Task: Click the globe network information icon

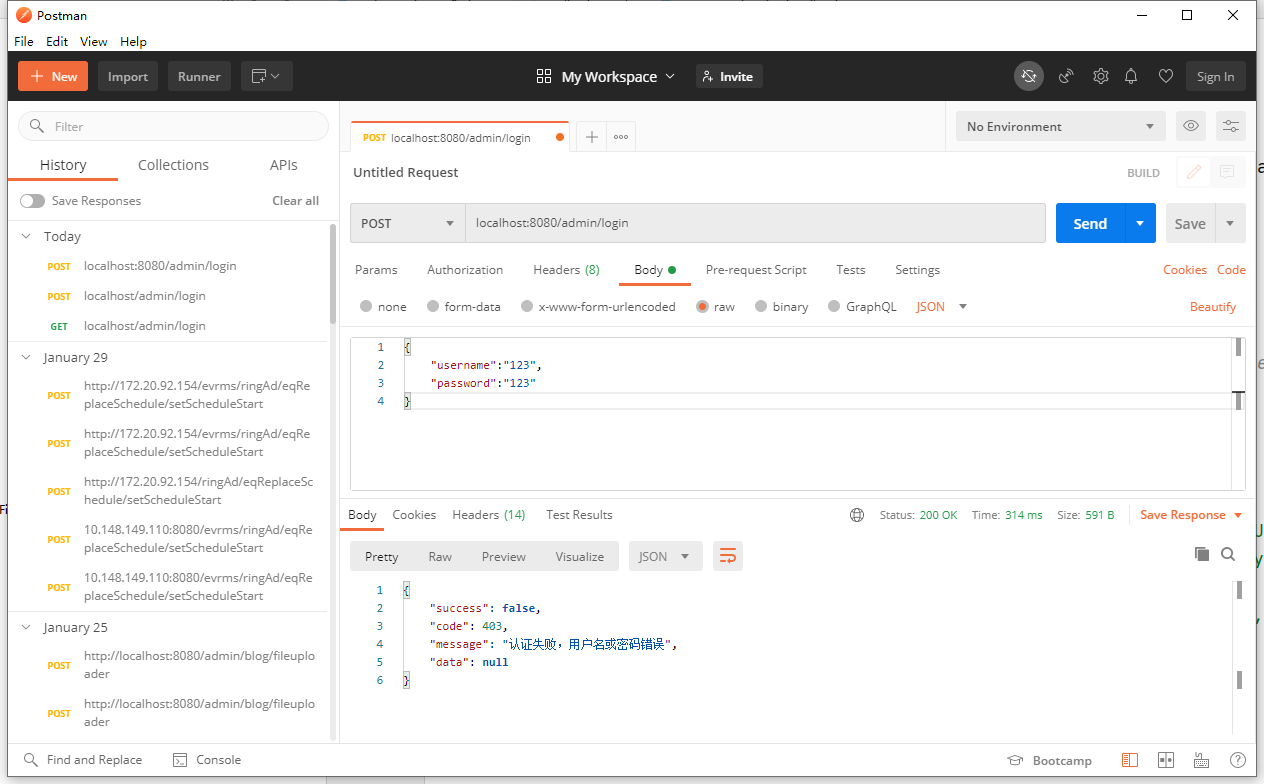Action: tap(857, 515)
